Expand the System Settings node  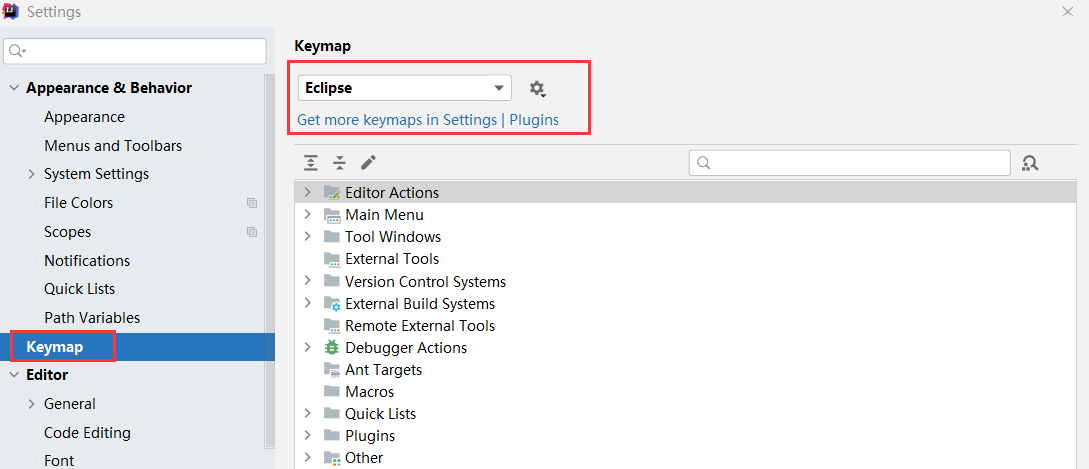(31, 174)
